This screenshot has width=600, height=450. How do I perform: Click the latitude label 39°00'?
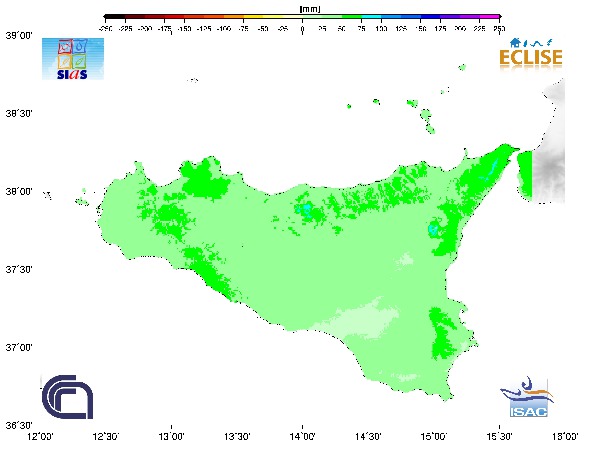(19, 36)
